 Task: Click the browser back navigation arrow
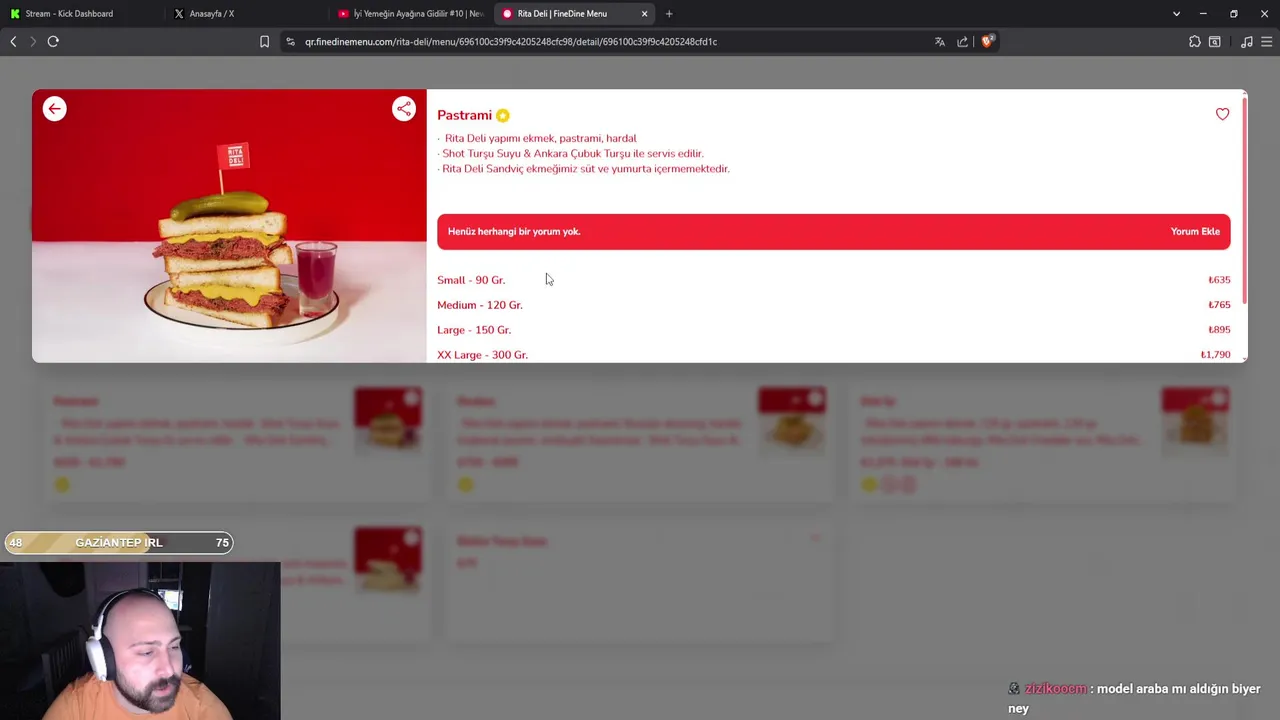click(x=13, y=41)
